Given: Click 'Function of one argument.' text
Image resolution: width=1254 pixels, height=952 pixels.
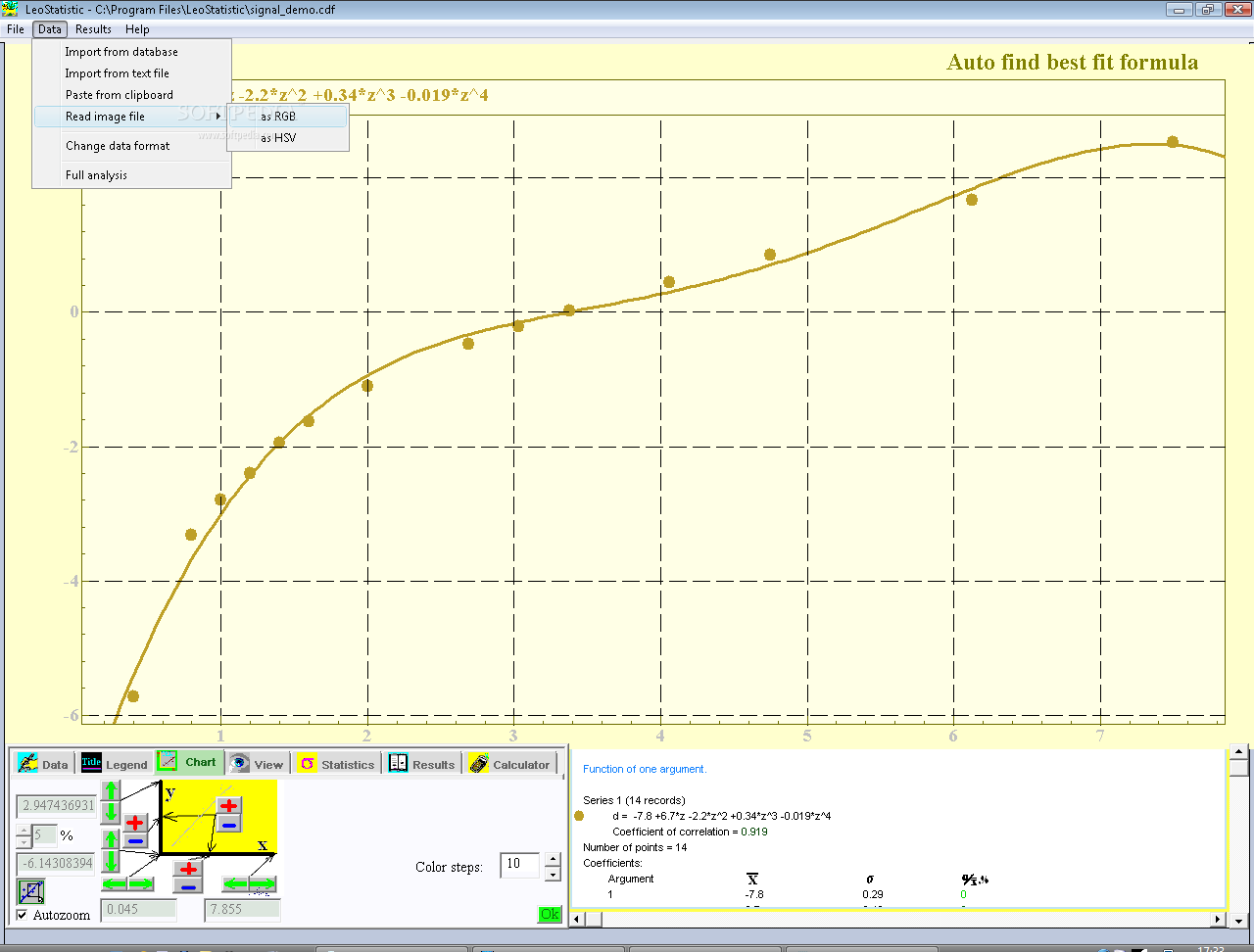Looking at the screenshot, I should (x=645, y=769).
